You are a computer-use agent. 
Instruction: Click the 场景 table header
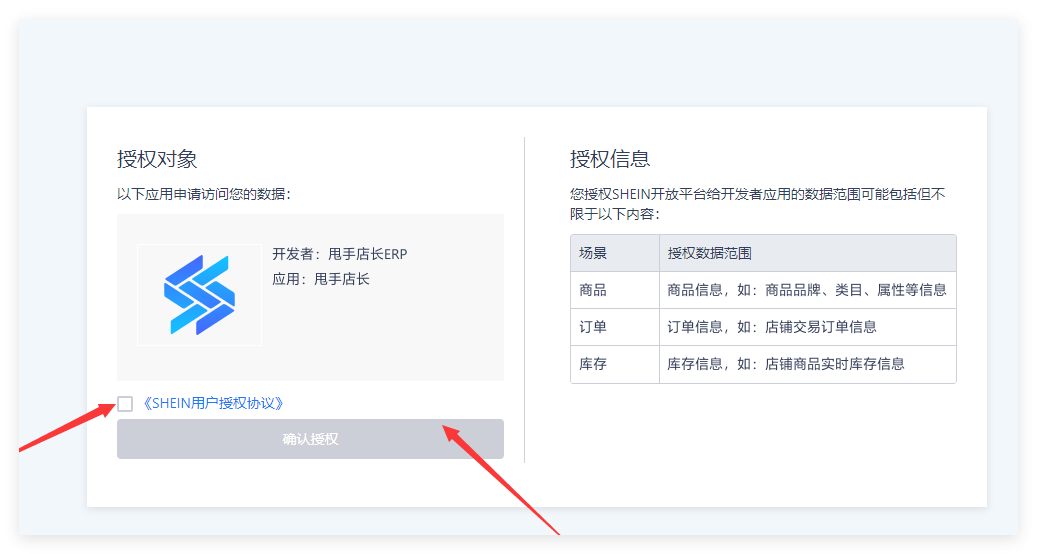point(615,253)
